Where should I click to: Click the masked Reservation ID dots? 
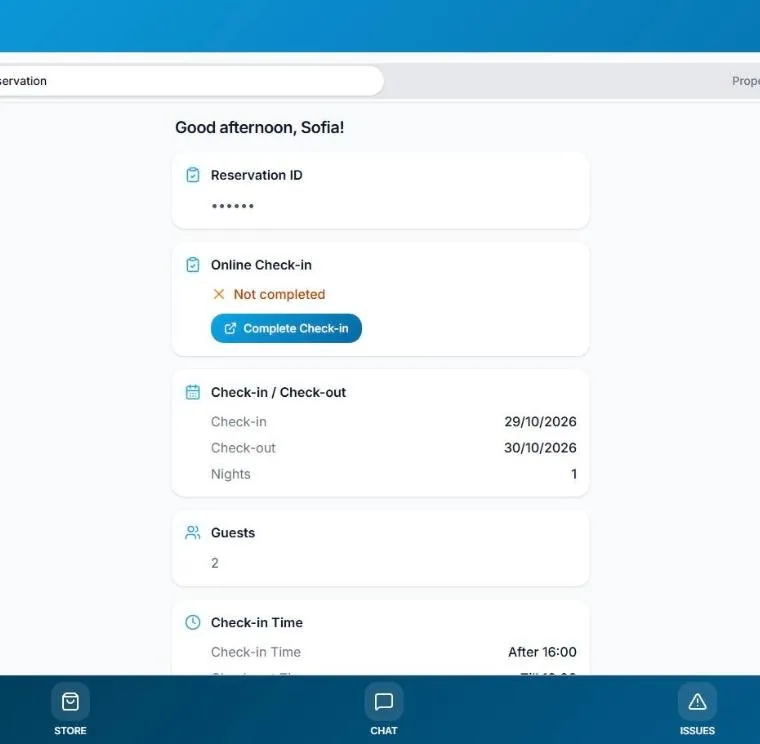click(233, 206)
